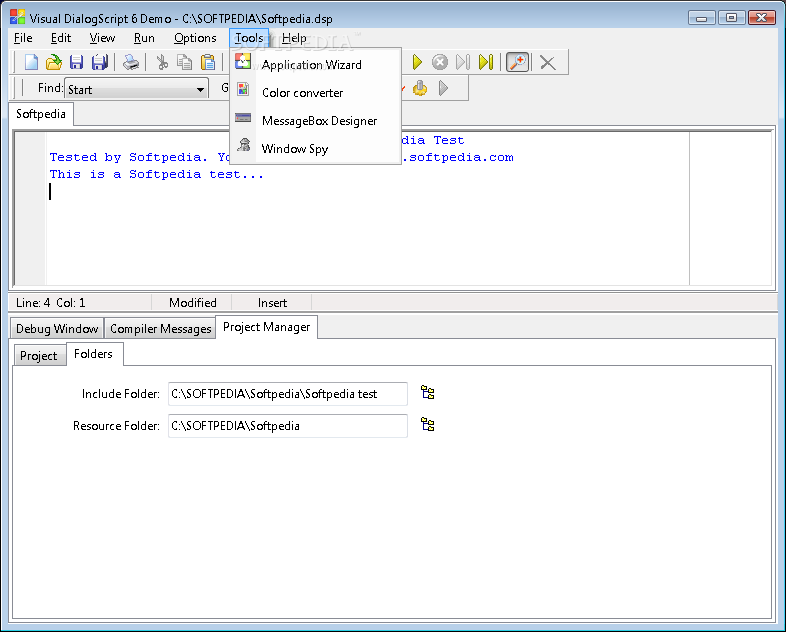The height and width of the screenshot is (632, 786).
Task: Run the script with yellow play icon
Action: [417, 62]
